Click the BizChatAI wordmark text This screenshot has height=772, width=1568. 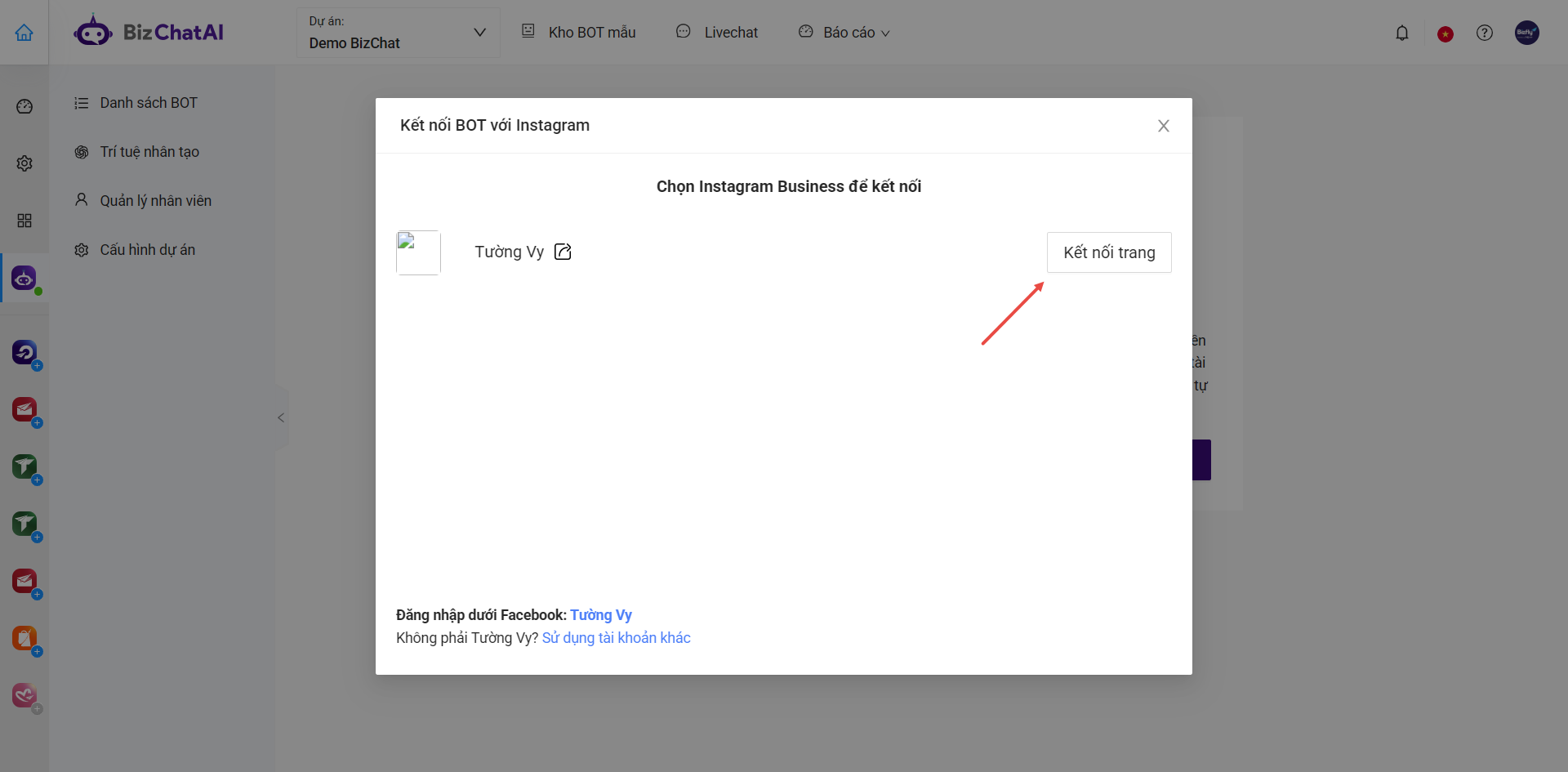click(173, 33)
